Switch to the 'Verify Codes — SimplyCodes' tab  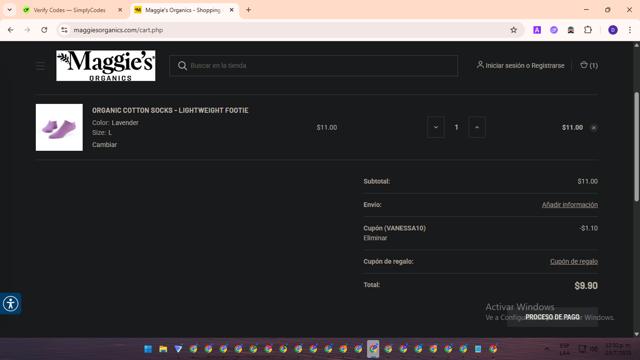(x=69, y=10)
